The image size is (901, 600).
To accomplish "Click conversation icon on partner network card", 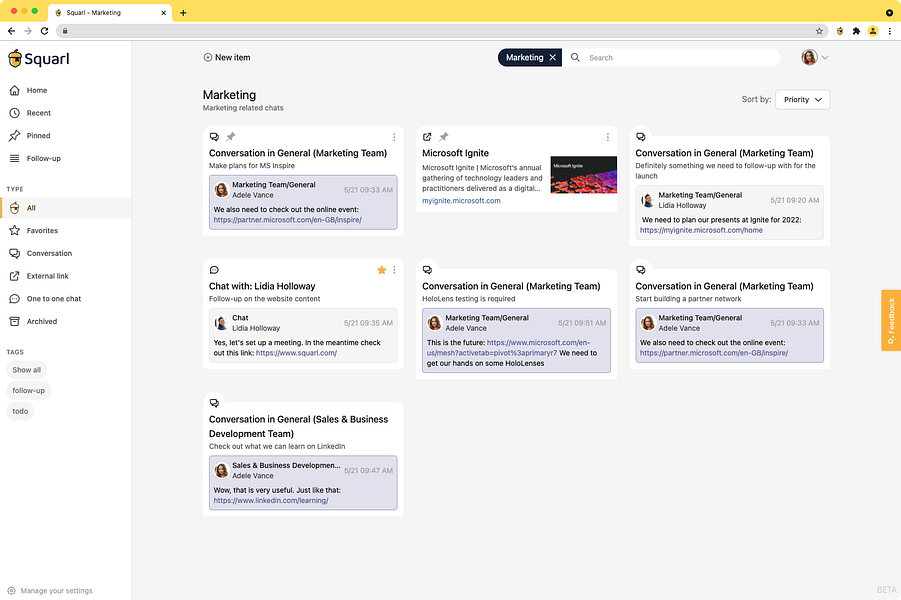I will point(641,270).
